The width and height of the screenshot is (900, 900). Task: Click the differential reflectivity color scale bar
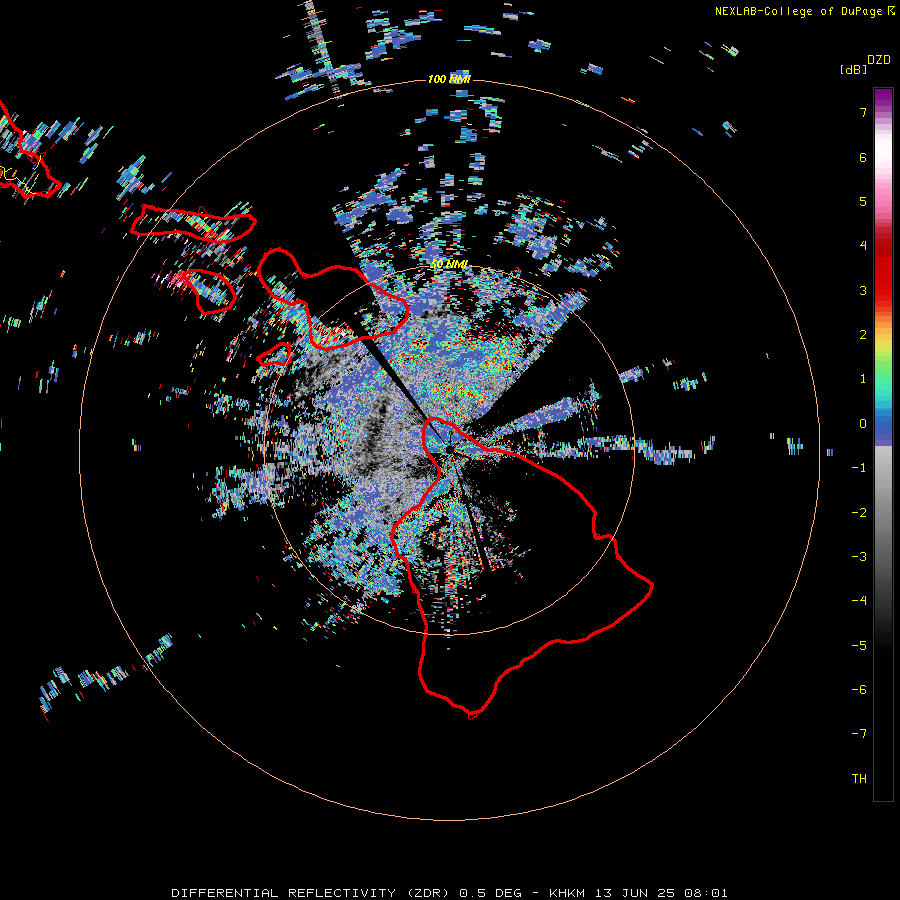coord(883,444)
